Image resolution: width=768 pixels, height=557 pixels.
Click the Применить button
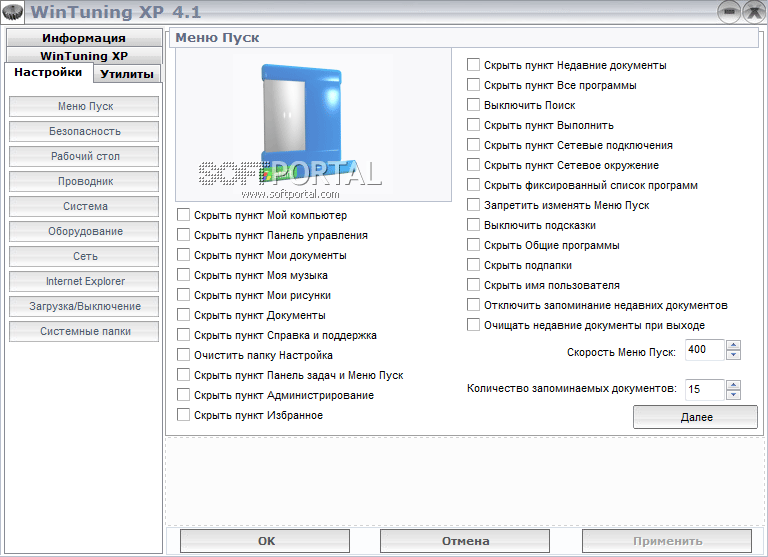[x=667, y=541]
